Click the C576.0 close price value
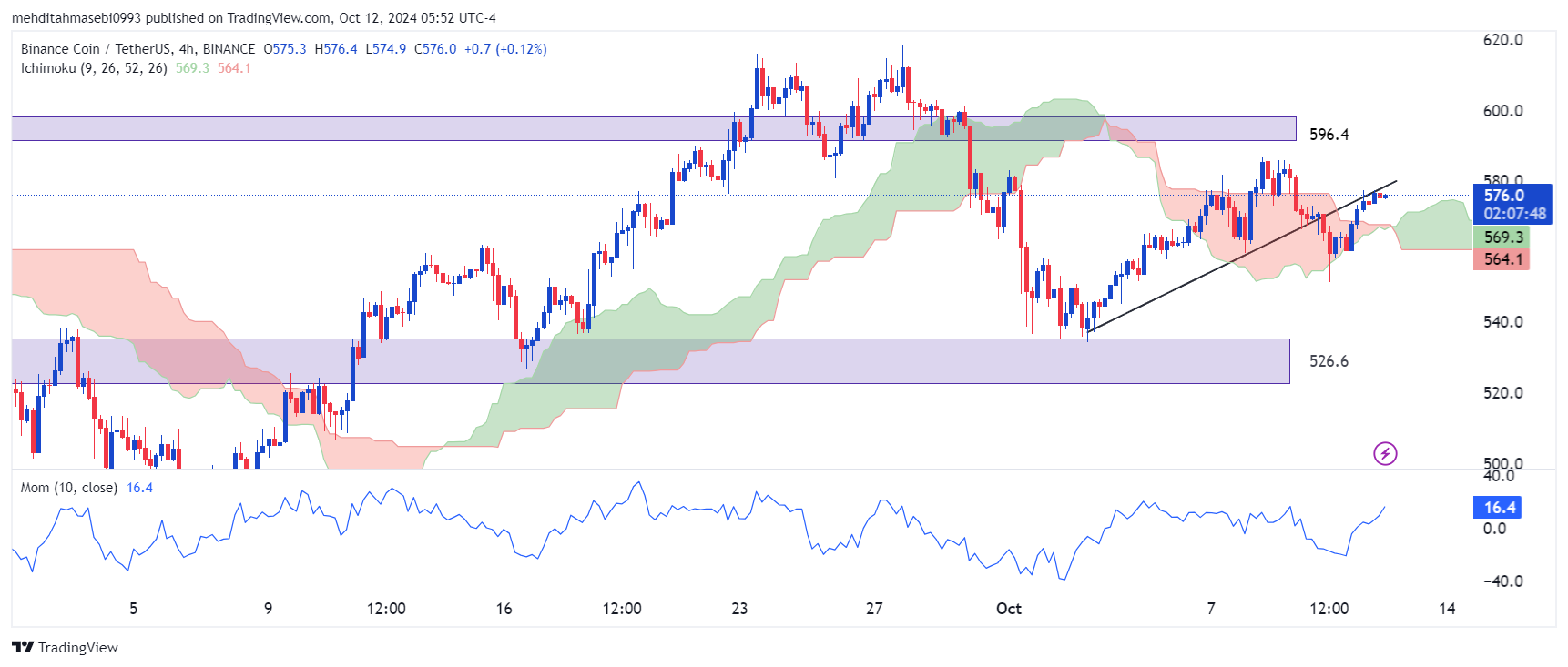 435,49
